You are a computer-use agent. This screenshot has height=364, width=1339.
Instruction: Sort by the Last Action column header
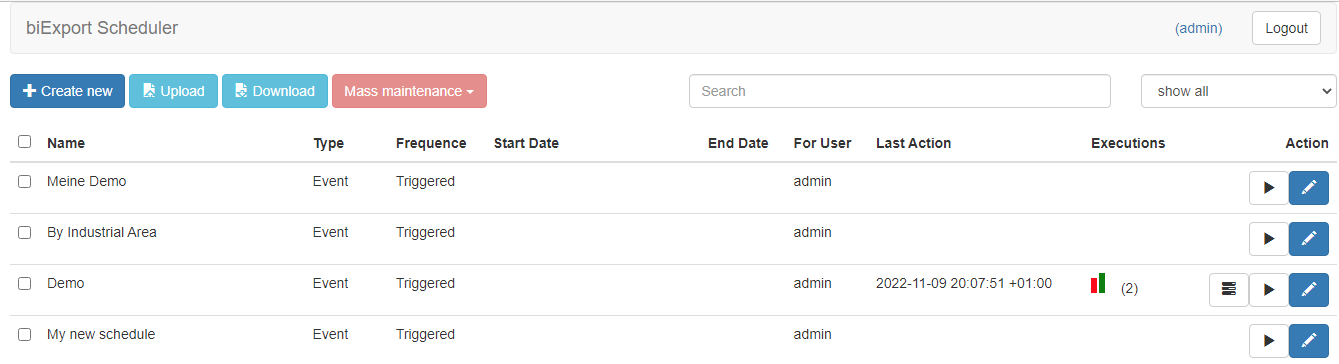[x=913, y=143]
